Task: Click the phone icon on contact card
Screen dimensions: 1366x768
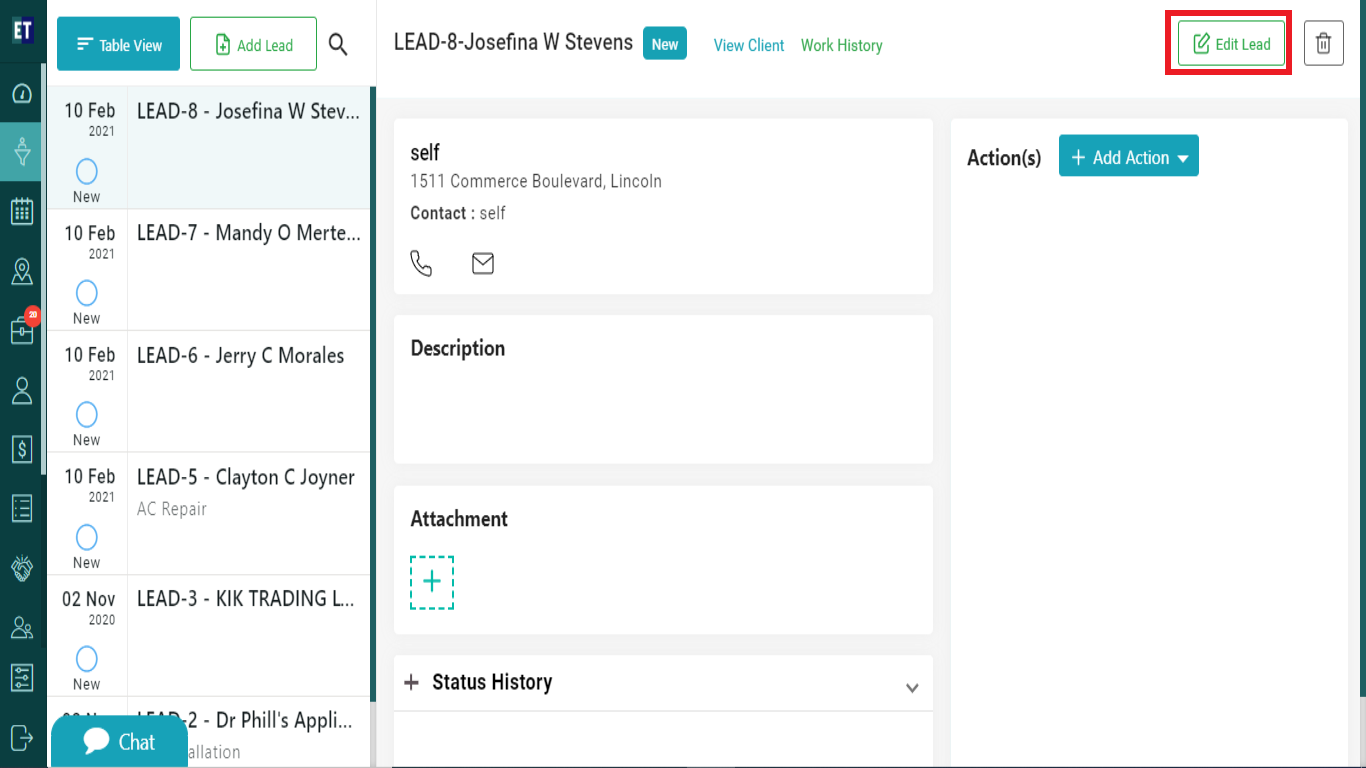Action: tap(422, 263)
